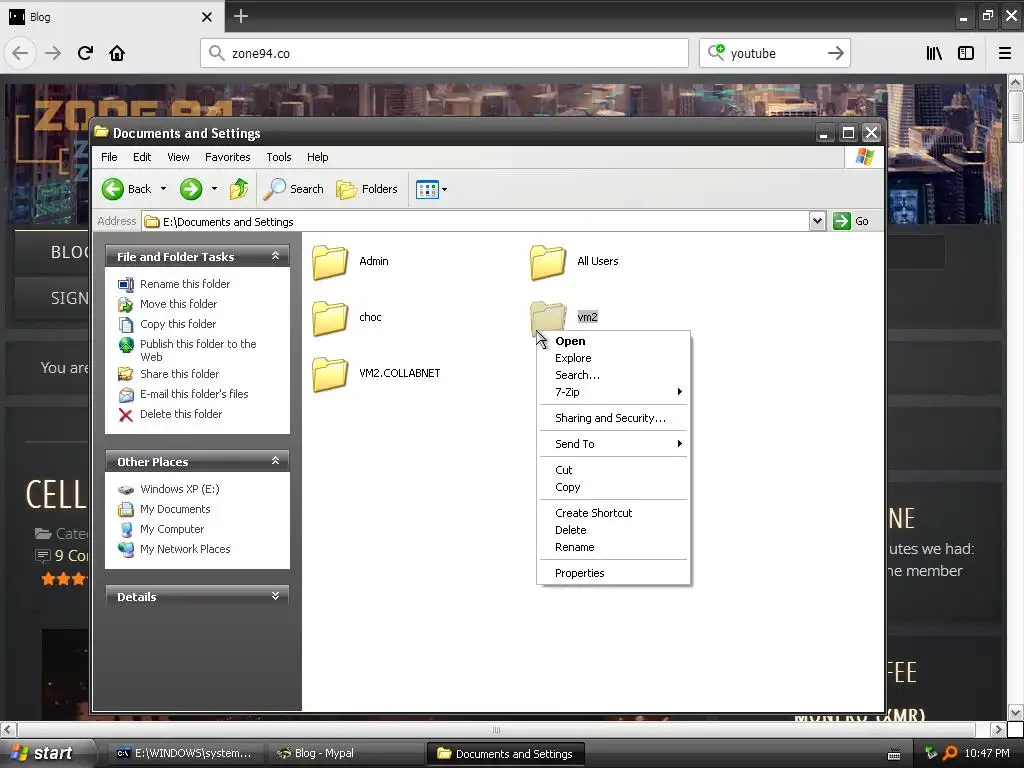1024x768 pixels.
Task: Switch to E:\WINDOWS\system taskbar item
Action: (x=183, y=753)
